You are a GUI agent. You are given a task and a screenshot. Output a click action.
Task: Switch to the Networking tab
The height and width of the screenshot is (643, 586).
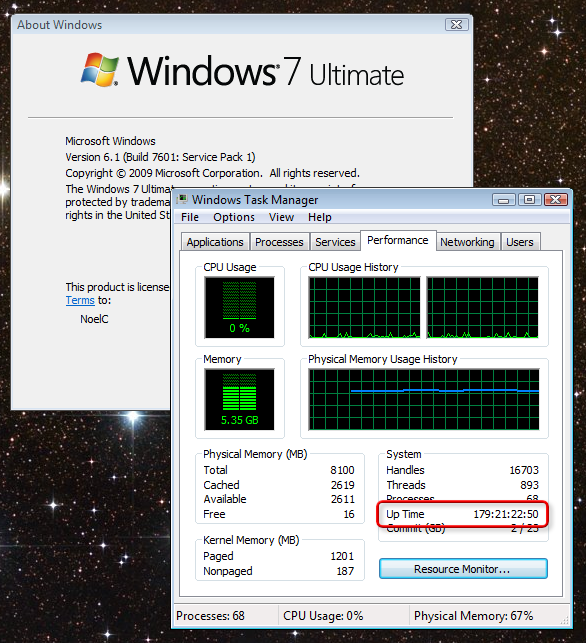[467, 242]
